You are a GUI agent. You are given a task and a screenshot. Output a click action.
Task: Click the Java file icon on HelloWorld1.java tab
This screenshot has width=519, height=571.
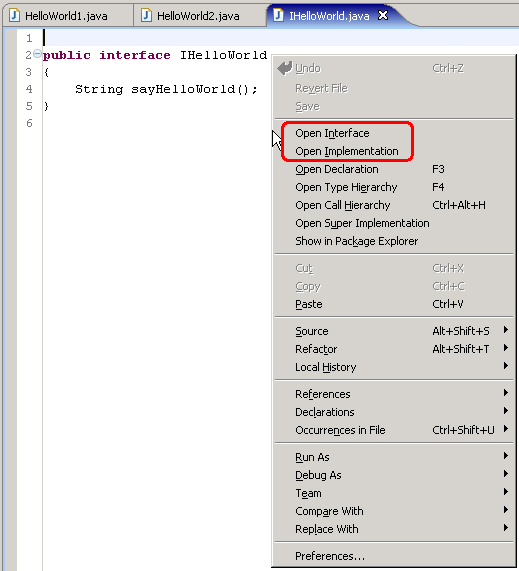point(15,16)
